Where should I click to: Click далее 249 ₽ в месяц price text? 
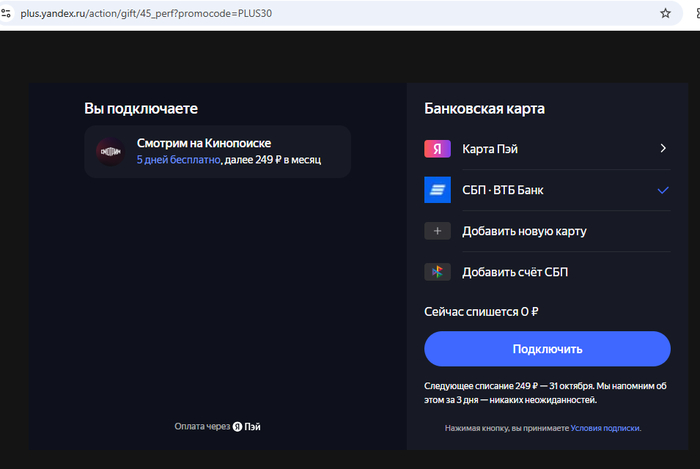coord(273,160)
